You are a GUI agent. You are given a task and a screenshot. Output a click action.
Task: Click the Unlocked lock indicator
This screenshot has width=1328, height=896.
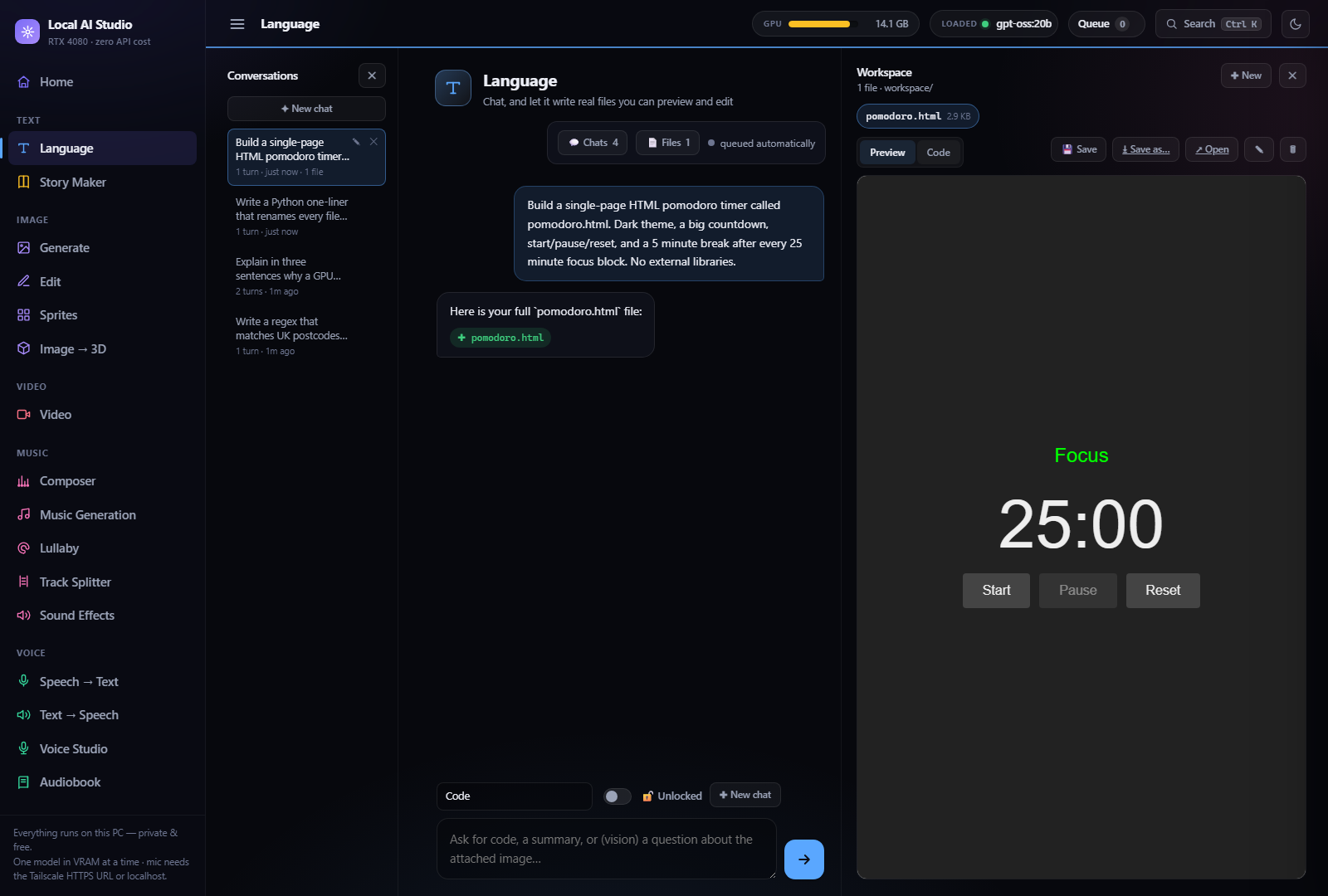point(672,796)
